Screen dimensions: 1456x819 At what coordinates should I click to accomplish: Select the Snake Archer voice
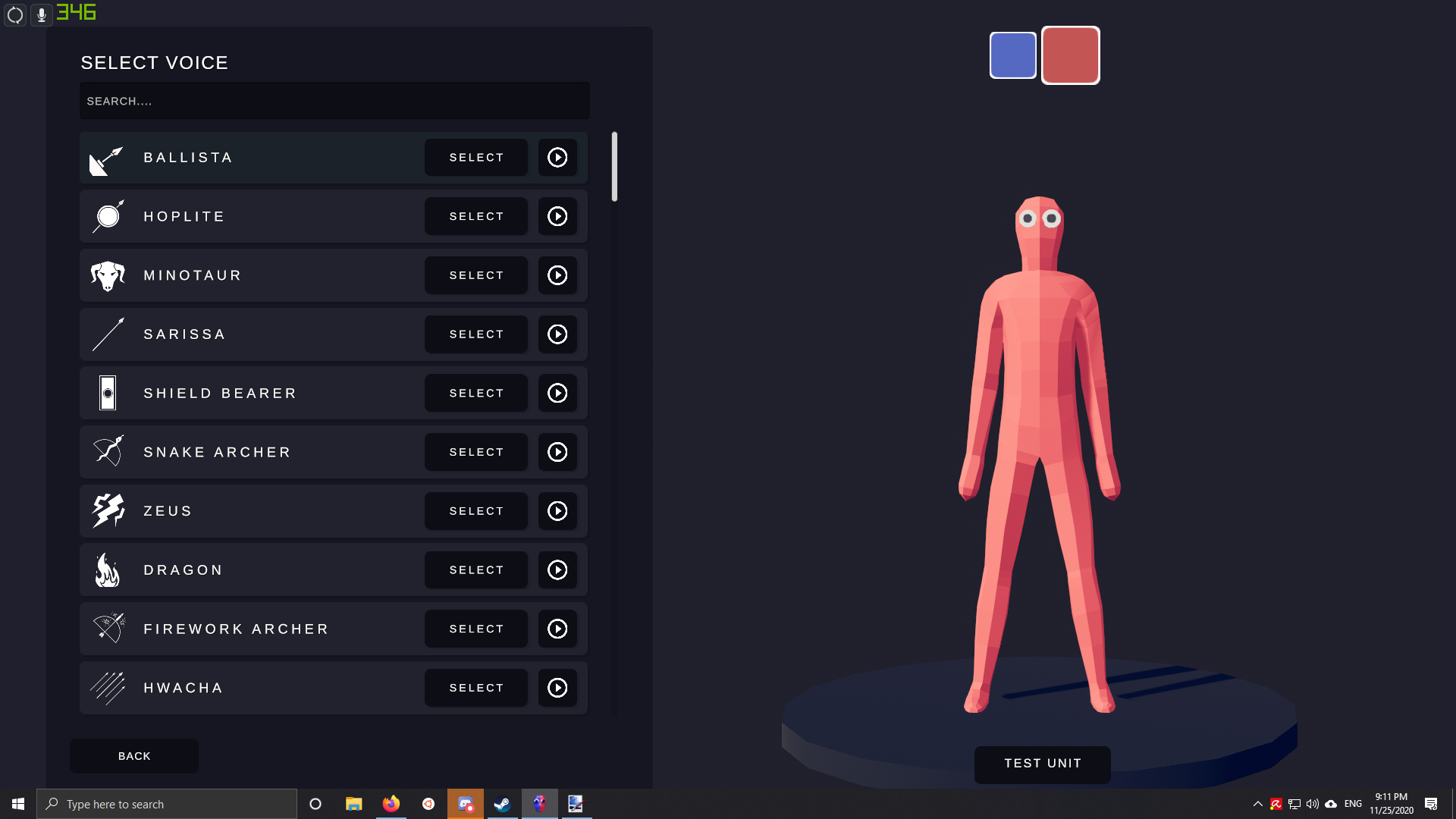(x=476, y=452)
